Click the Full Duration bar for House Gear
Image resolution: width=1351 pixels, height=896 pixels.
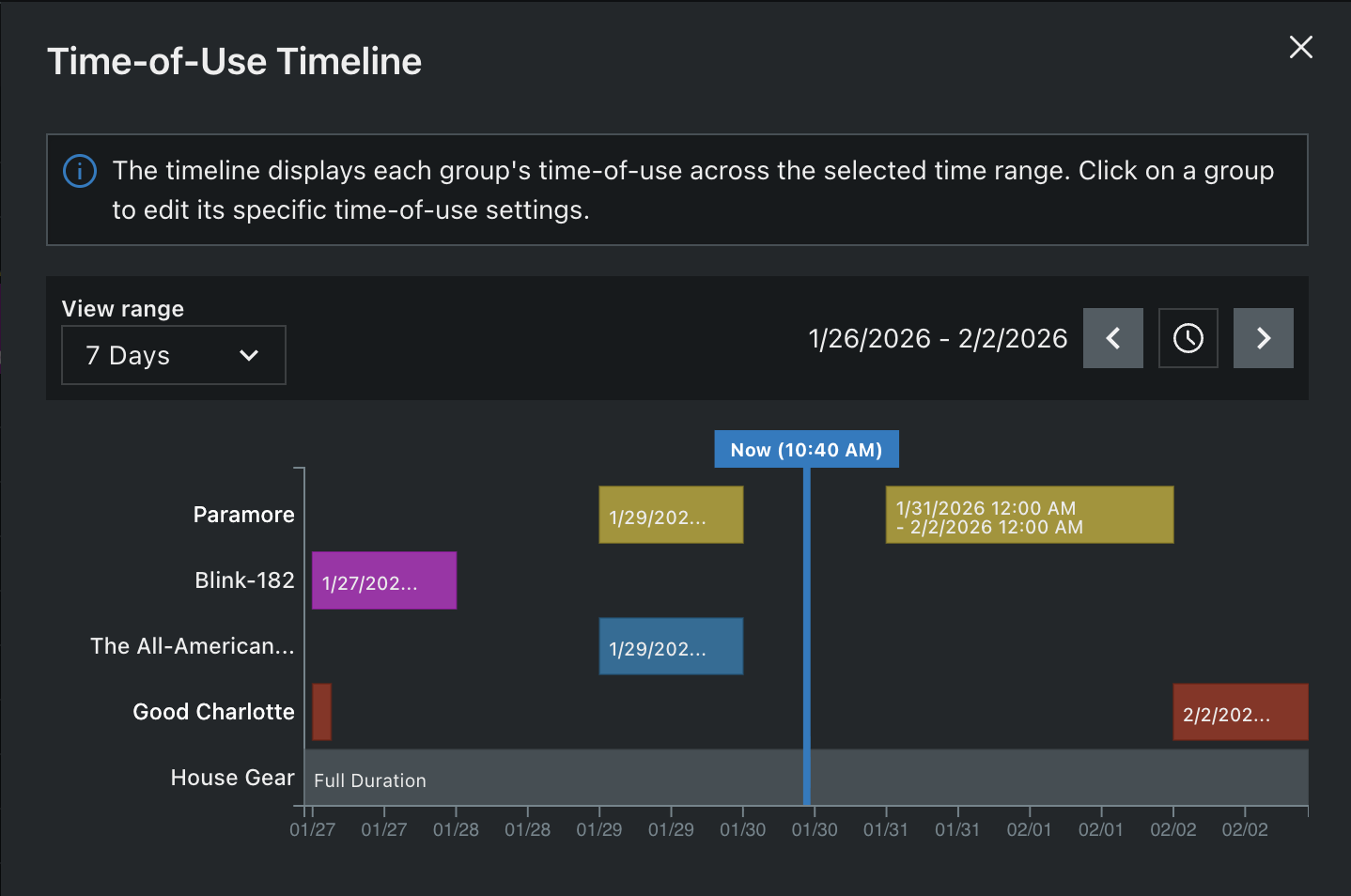(658, 778)
